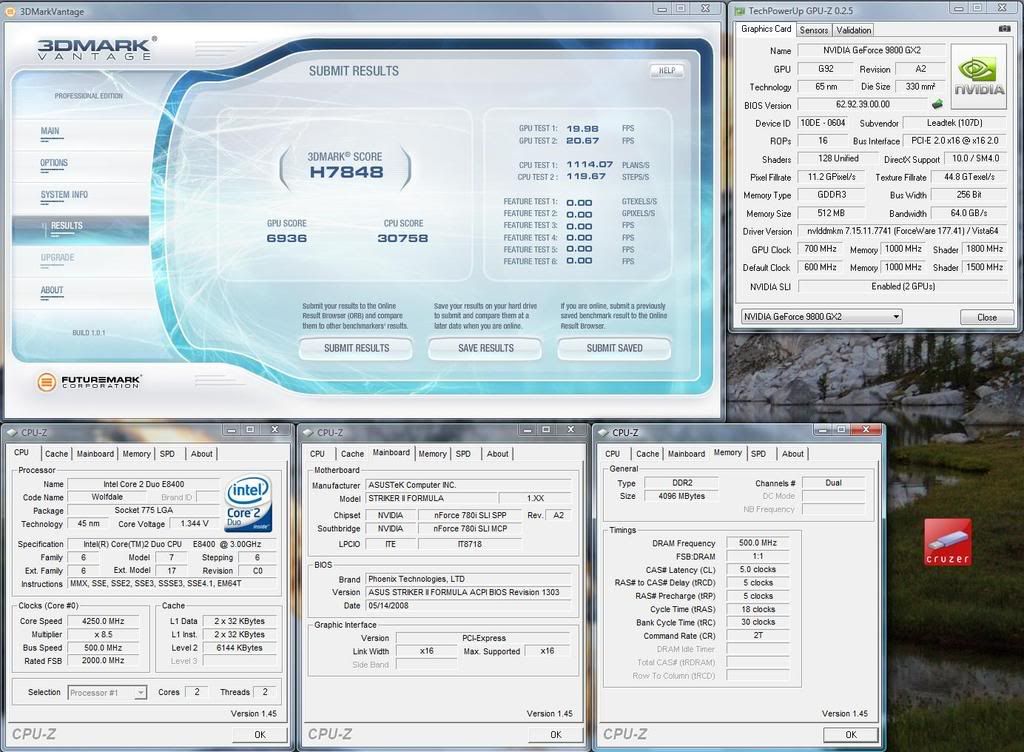Go to Options in 3DMark sidebar
Image resolution: width=1024 pixels, height=752 pixels.
[x=54, y=163]
